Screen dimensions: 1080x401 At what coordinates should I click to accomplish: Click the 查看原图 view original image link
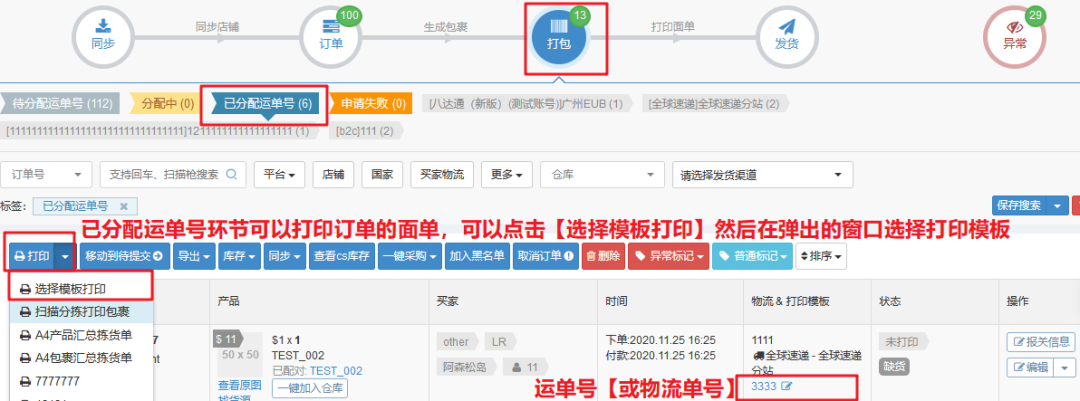[240, 384]
